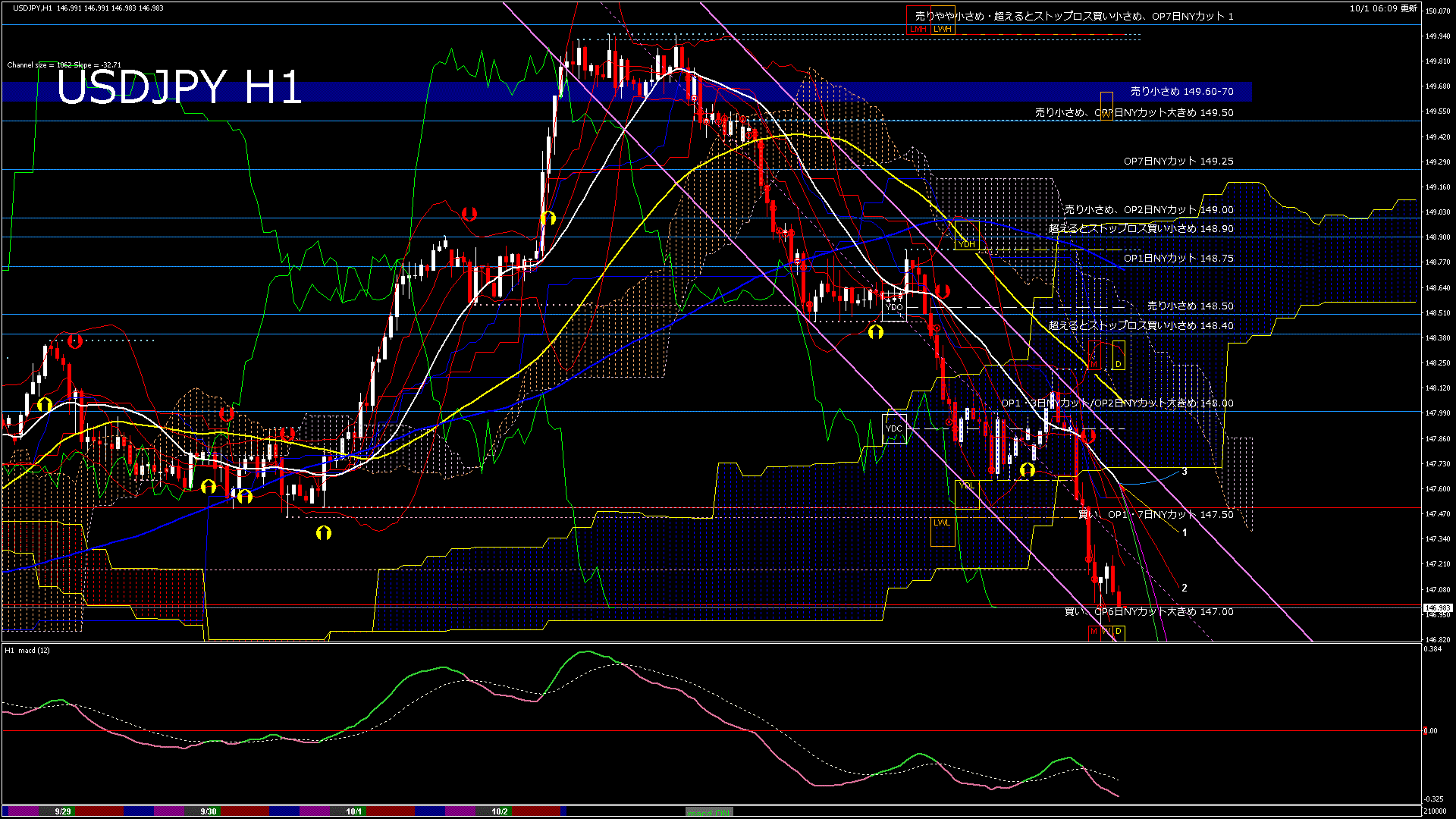Click the large USDJPY H1 title text
Viewport: 1456px width, 819px height.
179,87
